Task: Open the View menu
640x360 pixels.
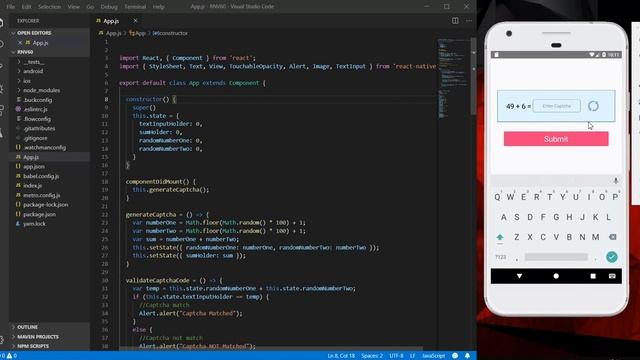Action: point(74,7)
